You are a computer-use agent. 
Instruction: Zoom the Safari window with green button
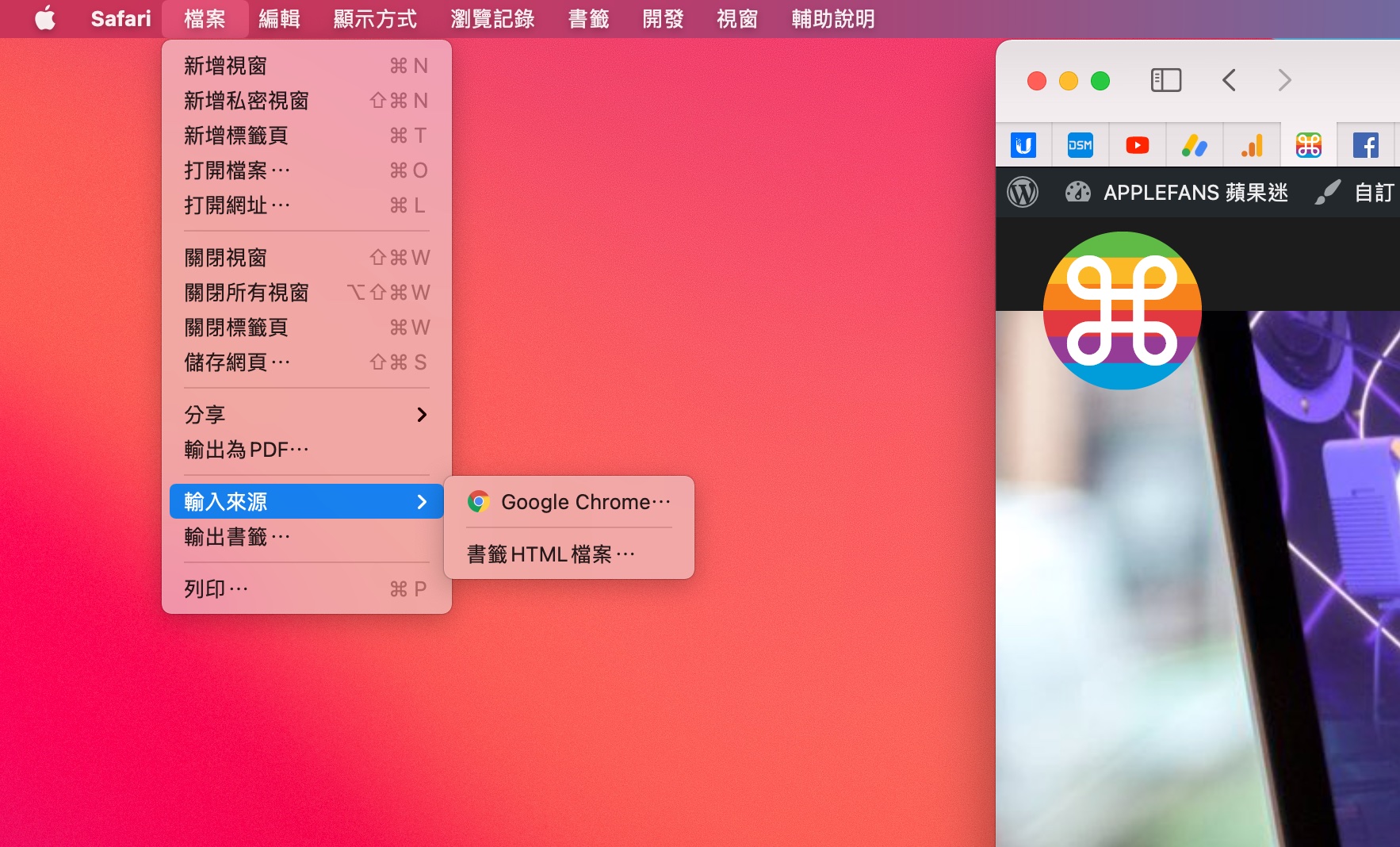pos(1100,81)
